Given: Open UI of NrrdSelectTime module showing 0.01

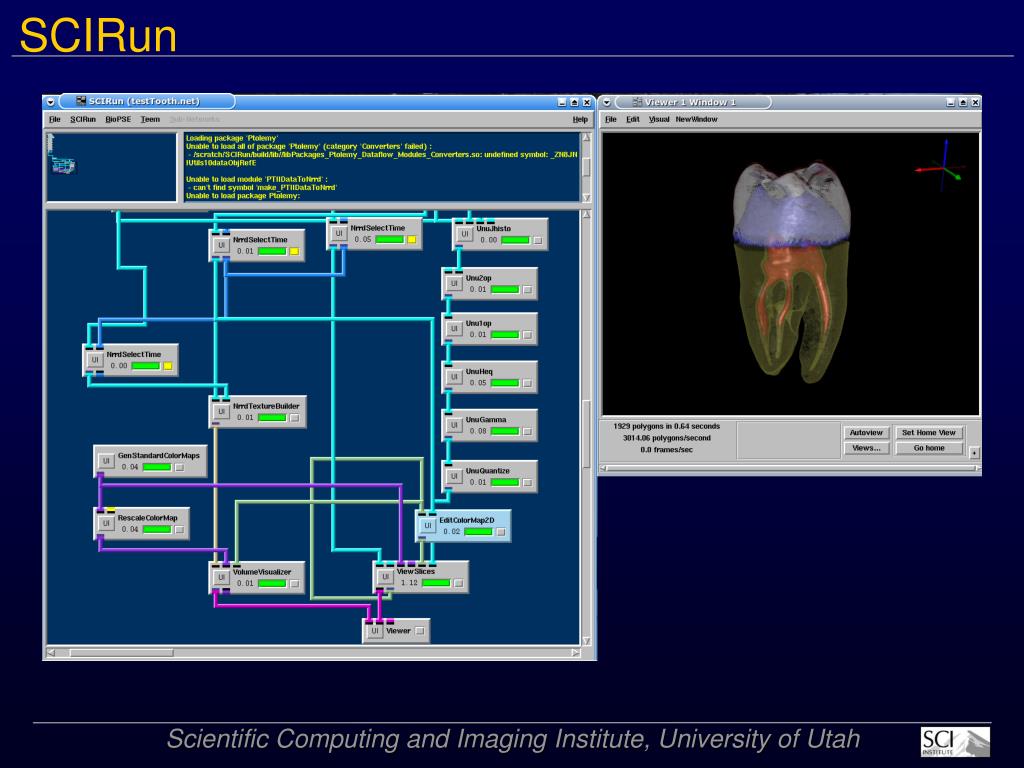Looking at the screenshot, I should (221, 246).
